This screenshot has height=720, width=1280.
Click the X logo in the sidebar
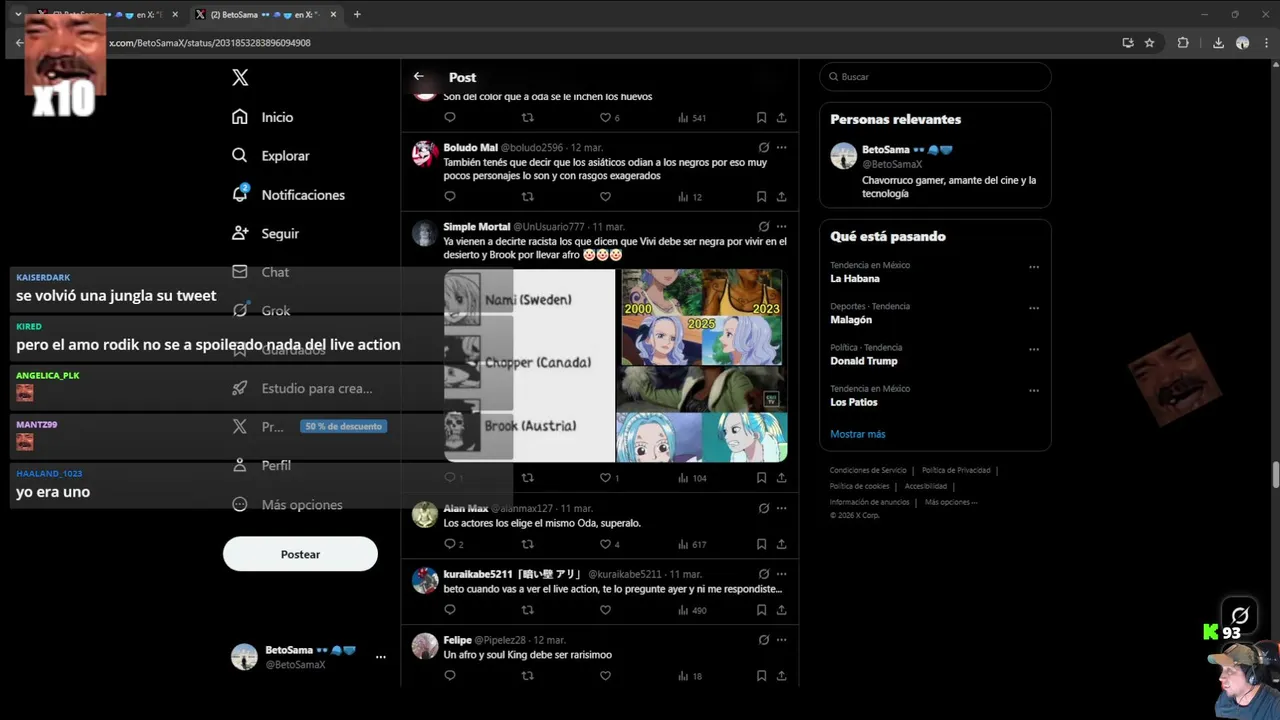coord(240,77)
